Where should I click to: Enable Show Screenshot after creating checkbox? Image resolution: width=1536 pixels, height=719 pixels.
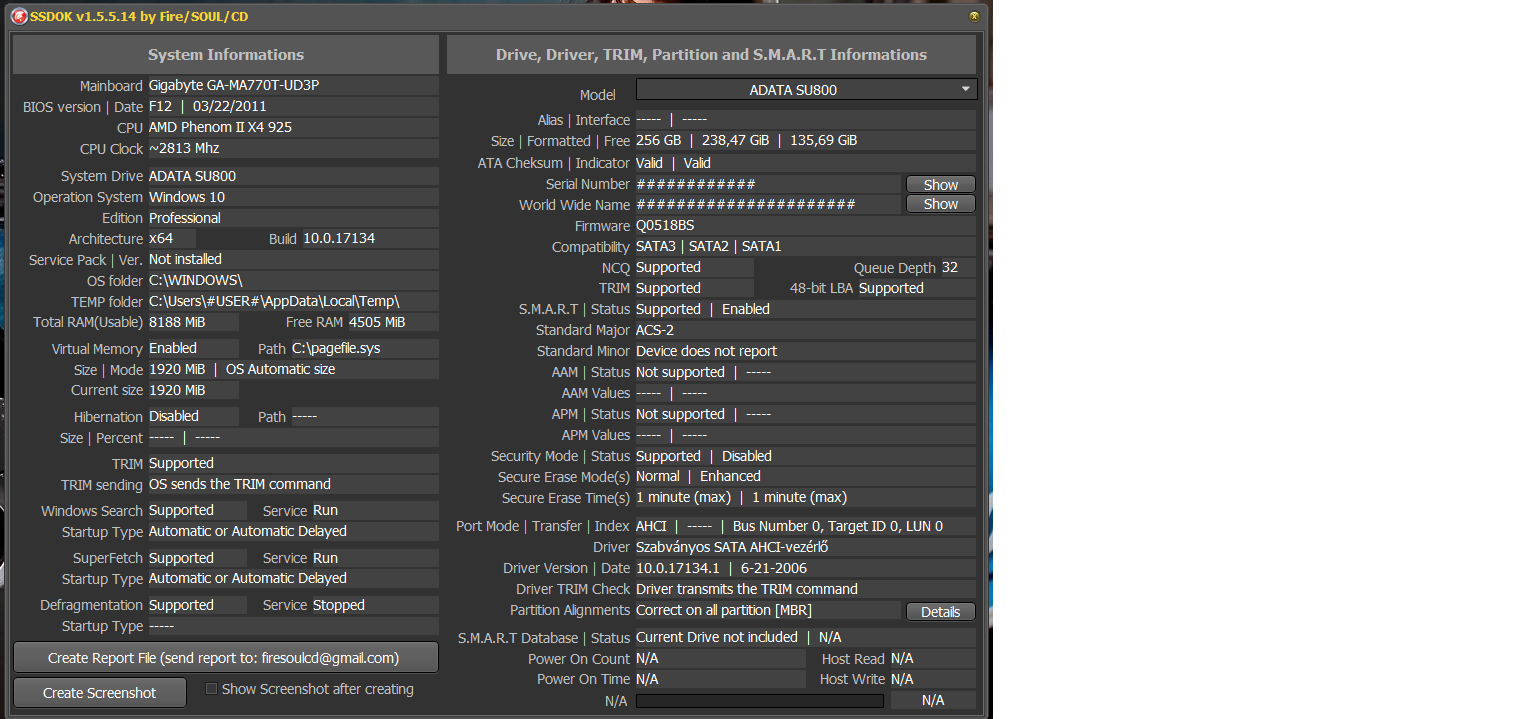point(211,689)
